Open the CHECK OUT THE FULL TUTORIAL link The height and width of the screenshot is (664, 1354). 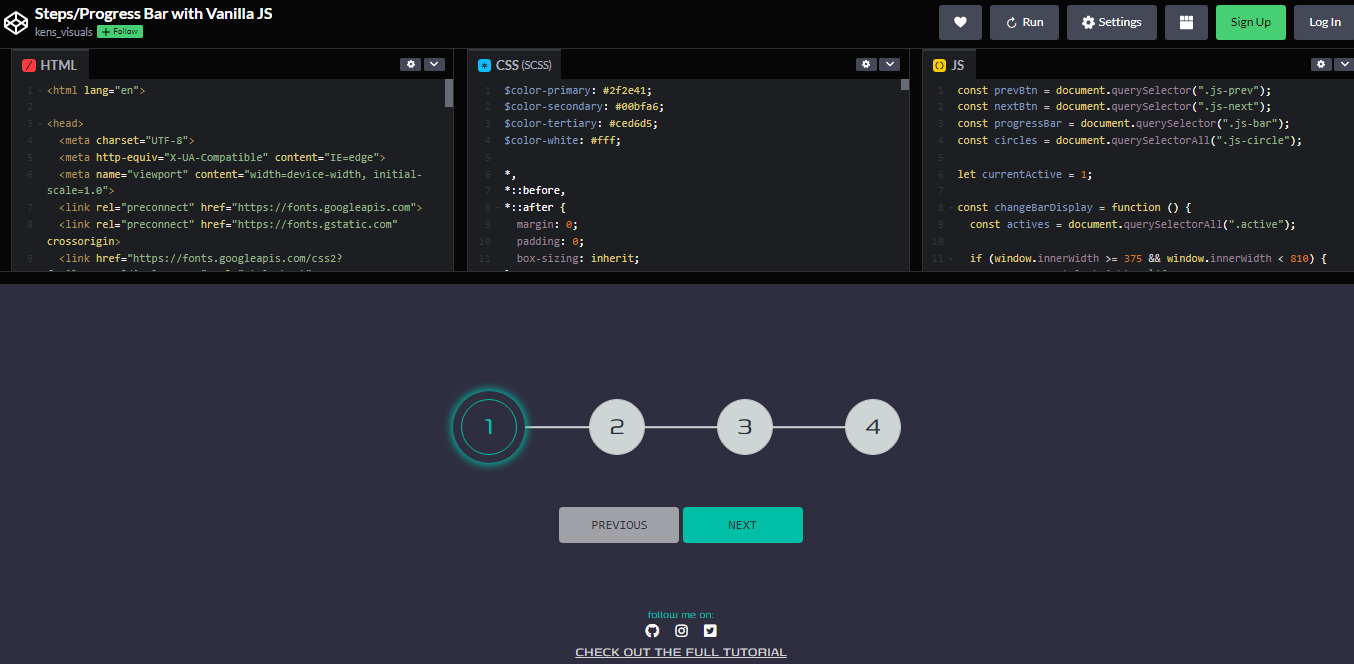click(x=681, y=651)
